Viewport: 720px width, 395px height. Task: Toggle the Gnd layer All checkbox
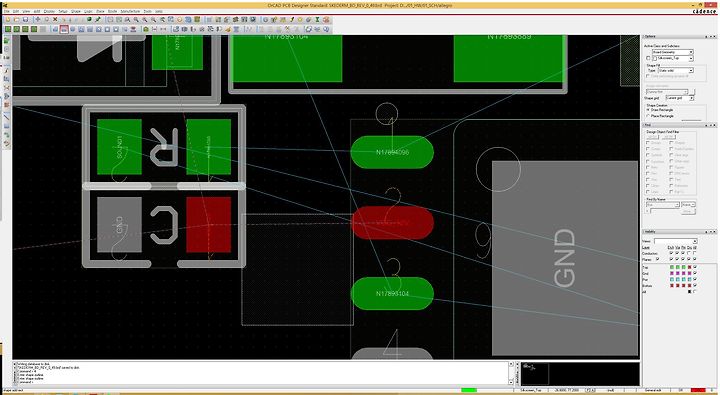point(695,273)
